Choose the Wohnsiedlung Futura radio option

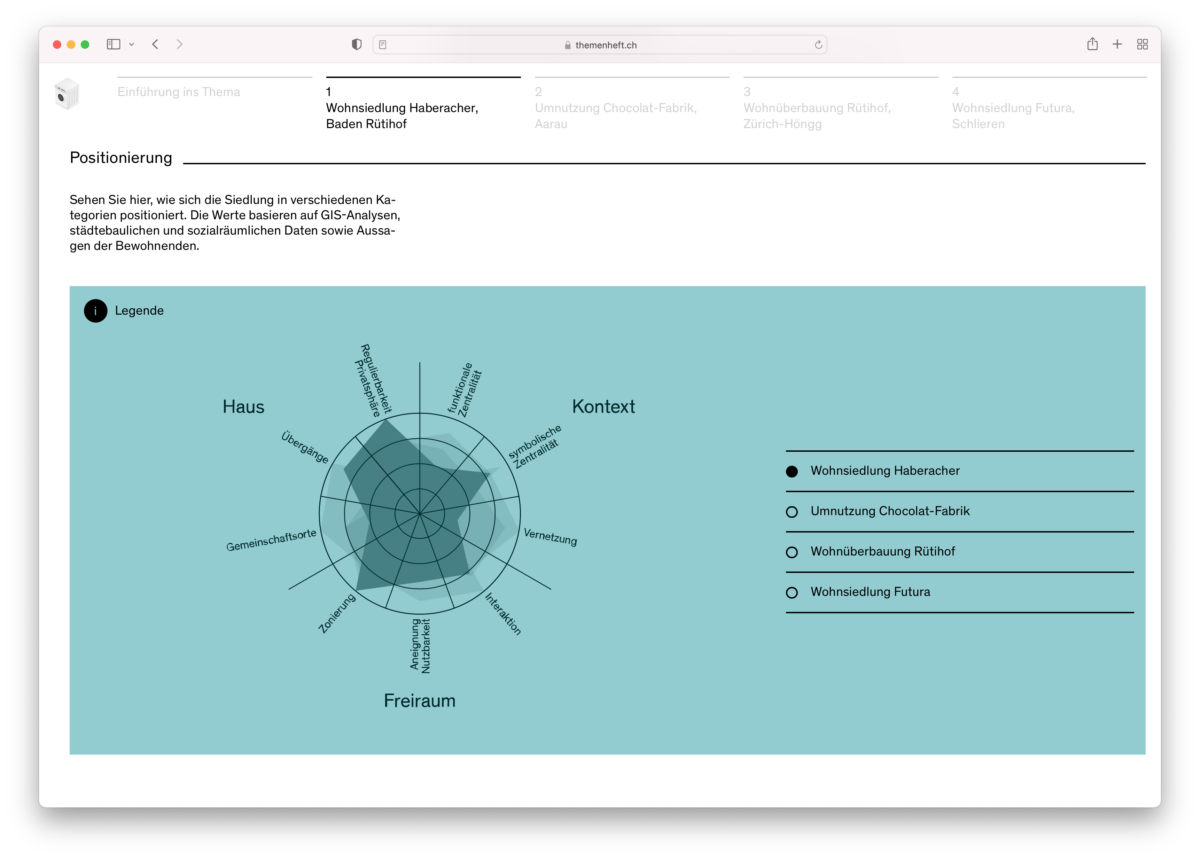coord(792,592)
